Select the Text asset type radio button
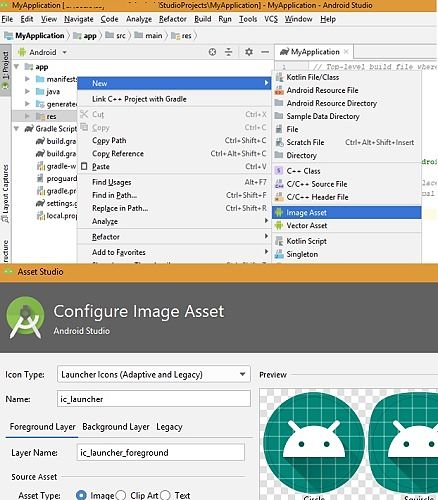Viewport: 438px width, 500px height. [x=165, y=495]
